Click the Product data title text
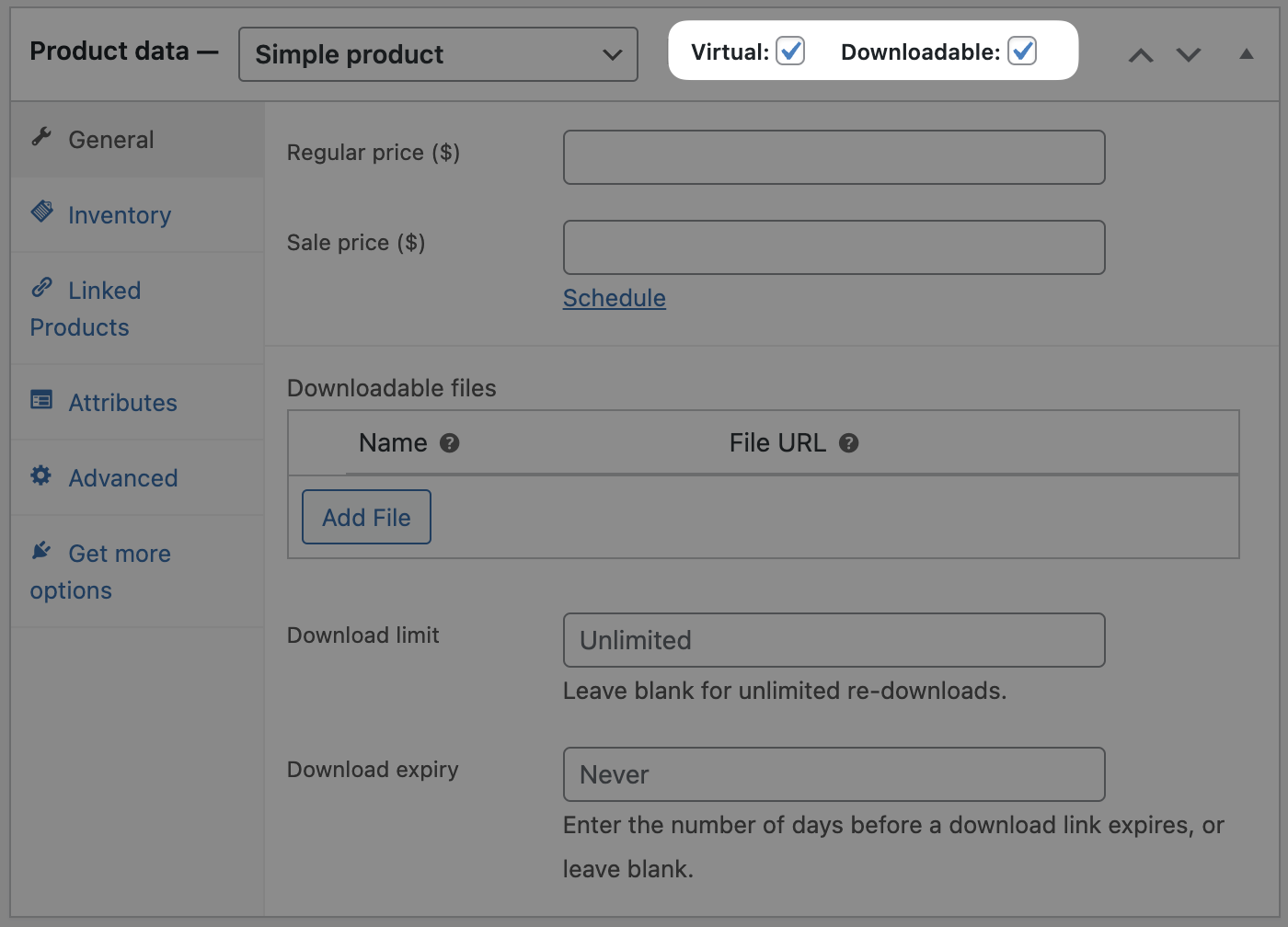The image size is (1288, 927). [x=109, y=51]
